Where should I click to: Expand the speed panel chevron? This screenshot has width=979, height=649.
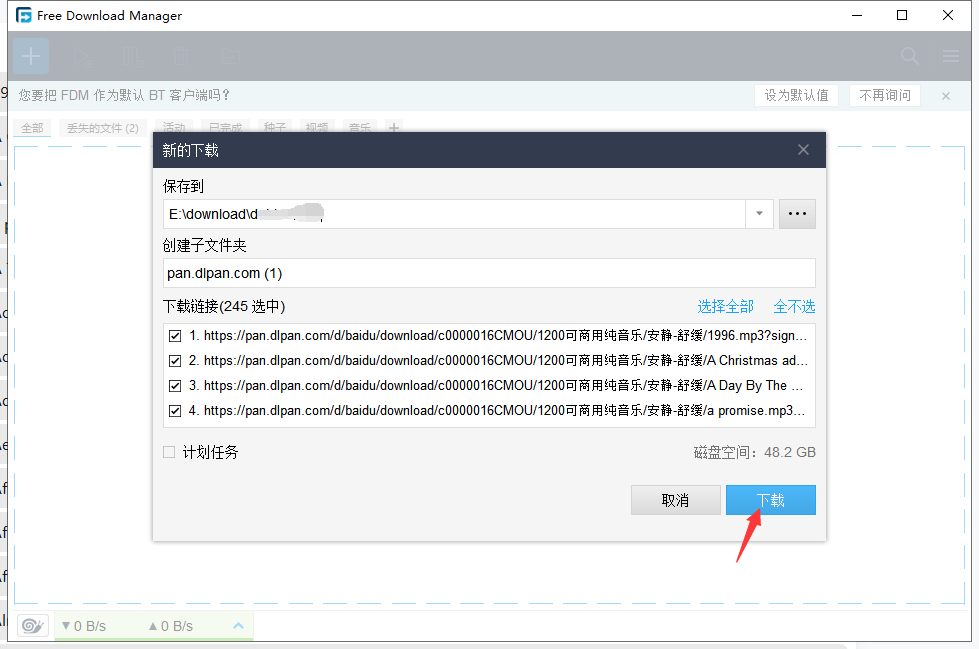(x=238, y=626)
